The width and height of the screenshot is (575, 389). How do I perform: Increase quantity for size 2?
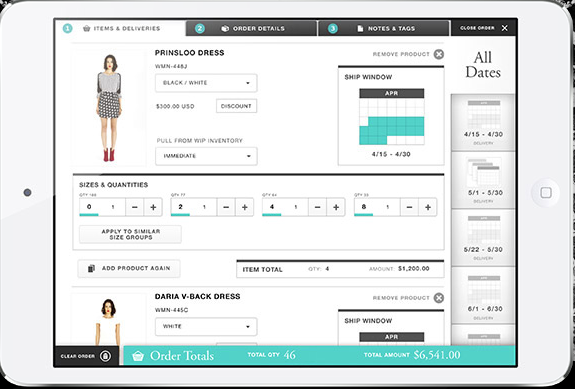(244, 207)
